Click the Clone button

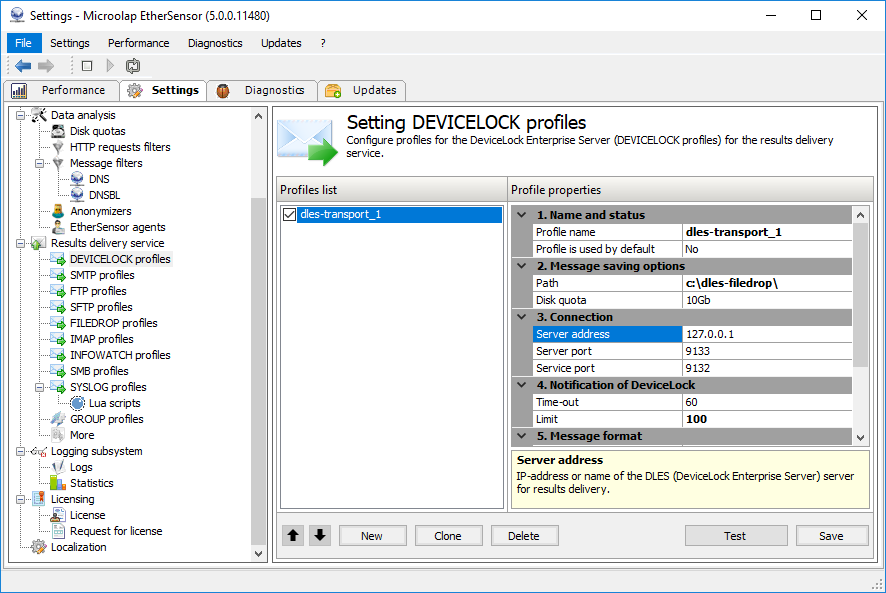[448, 535]
